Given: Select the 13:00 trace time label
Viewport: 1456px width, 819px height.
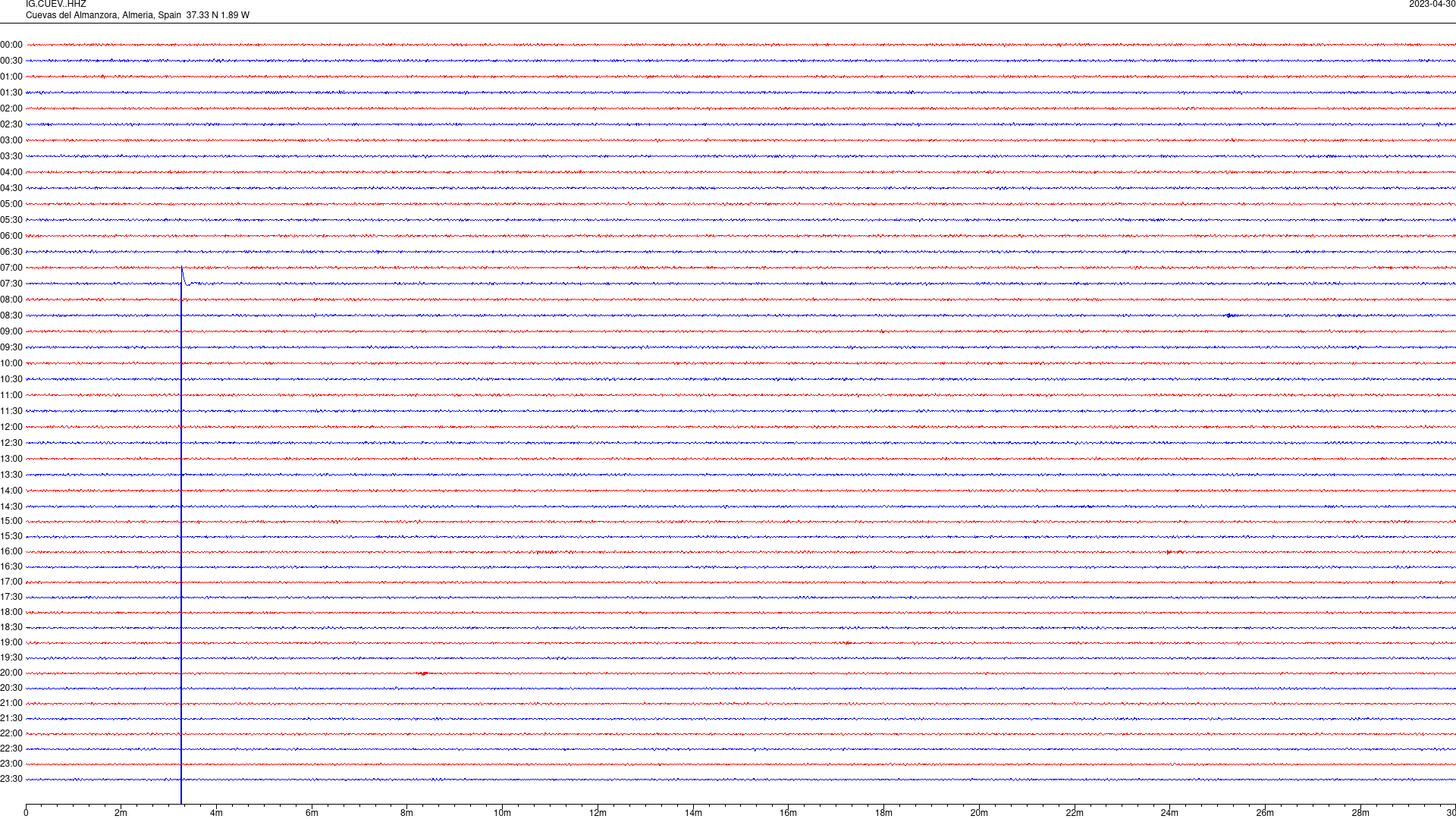Looking at the screenshot, I should (11, 459).
